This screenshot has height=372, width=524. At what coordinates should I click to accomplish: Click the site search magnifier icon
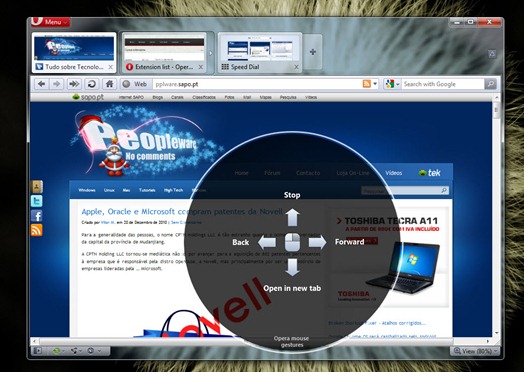pyautogui.click(x=444, y=191)
